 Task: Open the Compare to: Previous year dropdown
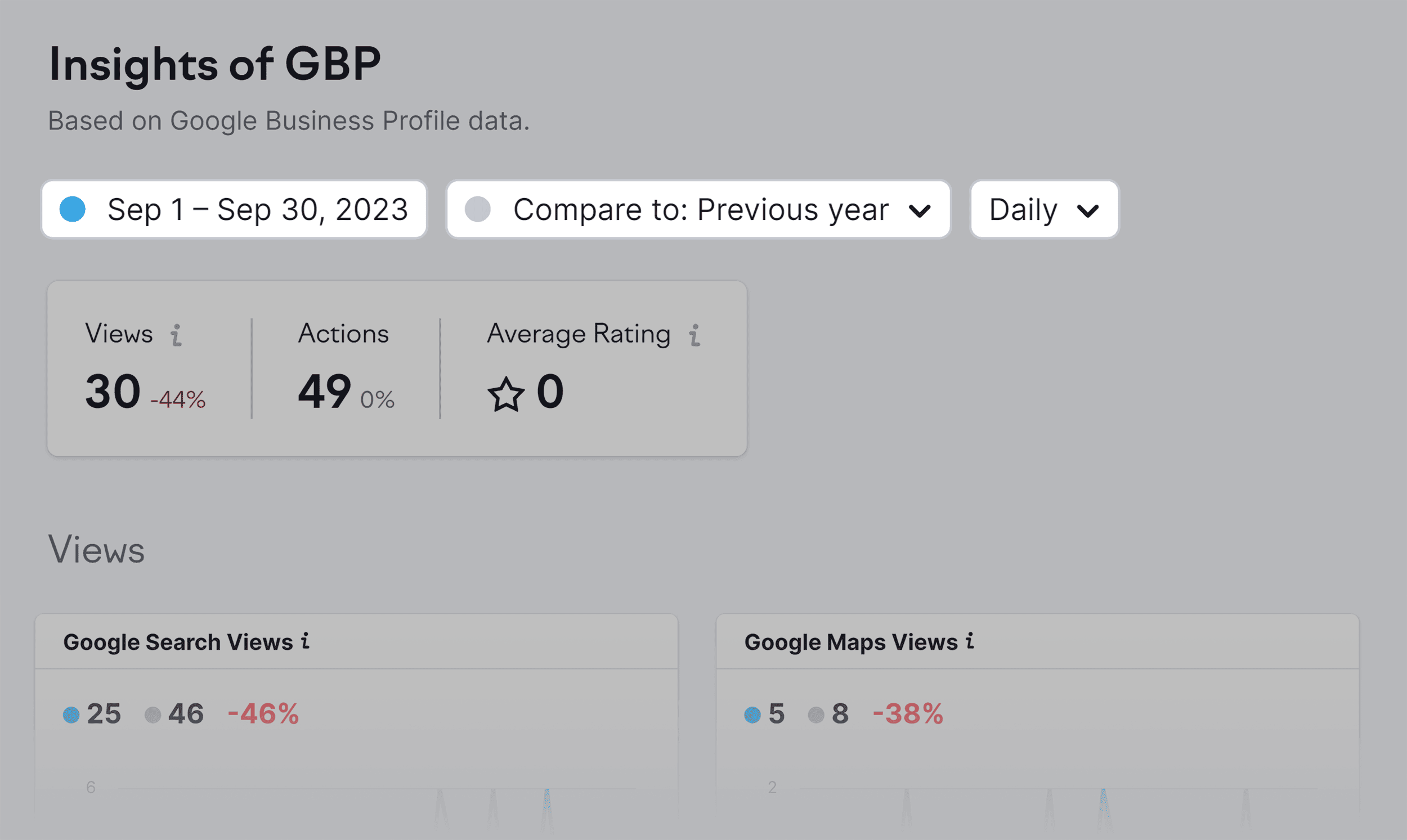(700, 209)
